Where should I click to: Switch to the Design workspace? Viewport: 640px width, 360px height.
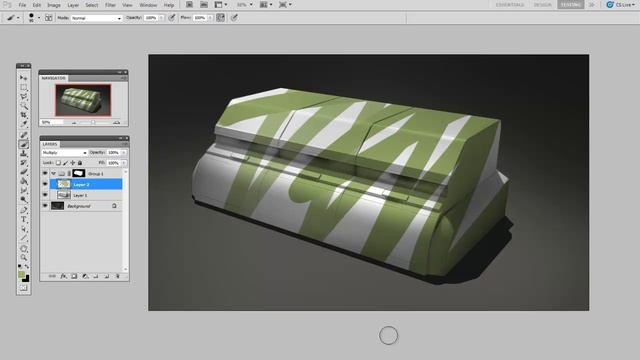(x=542, y=5)
